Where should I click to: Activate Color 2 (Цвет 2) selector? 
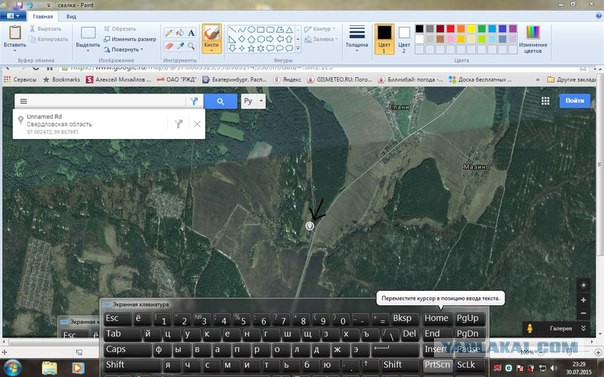click(404, 39)
